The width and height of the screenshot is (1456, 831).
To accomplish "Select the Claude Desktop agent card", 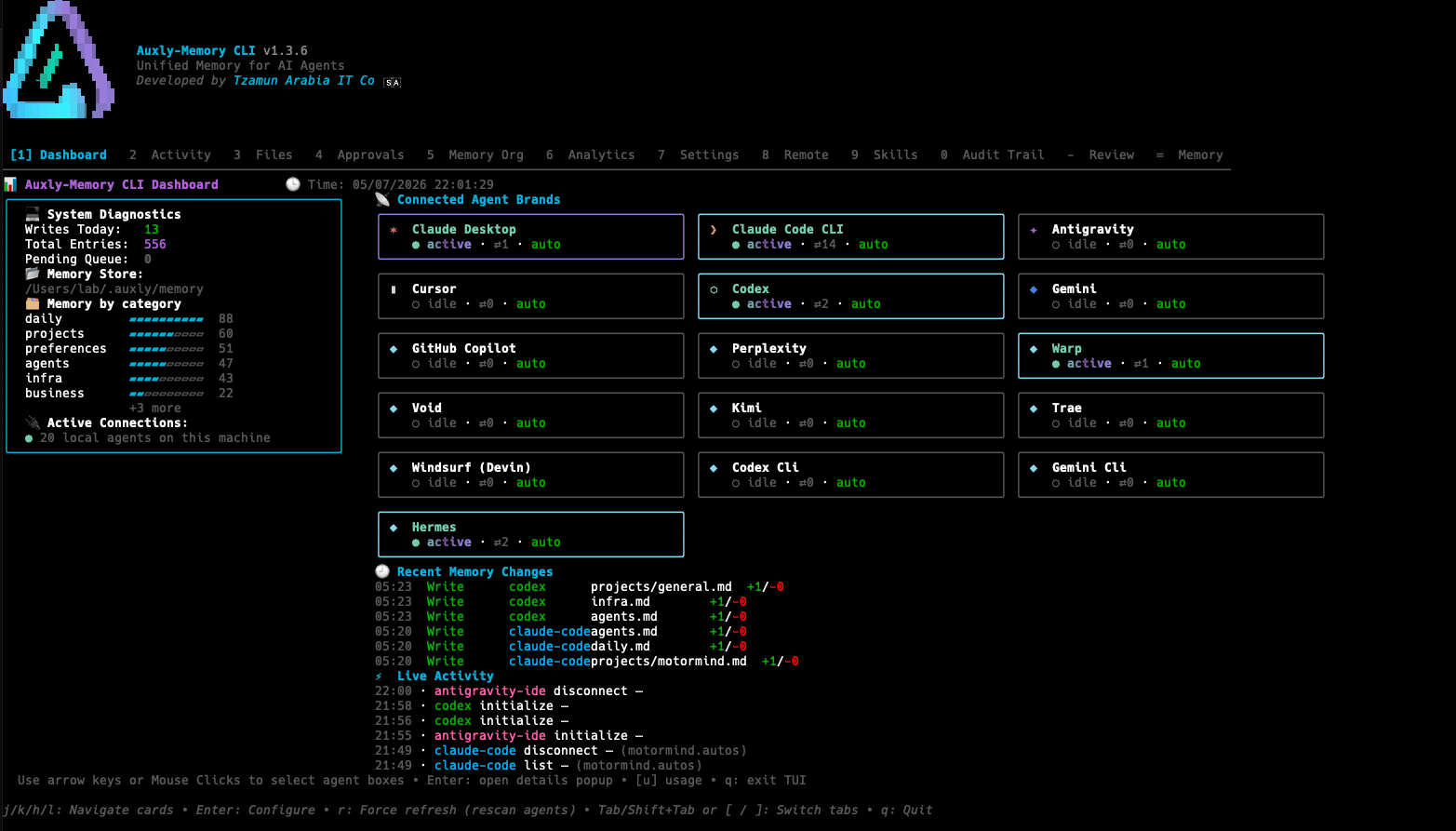I will pos(531,236).
